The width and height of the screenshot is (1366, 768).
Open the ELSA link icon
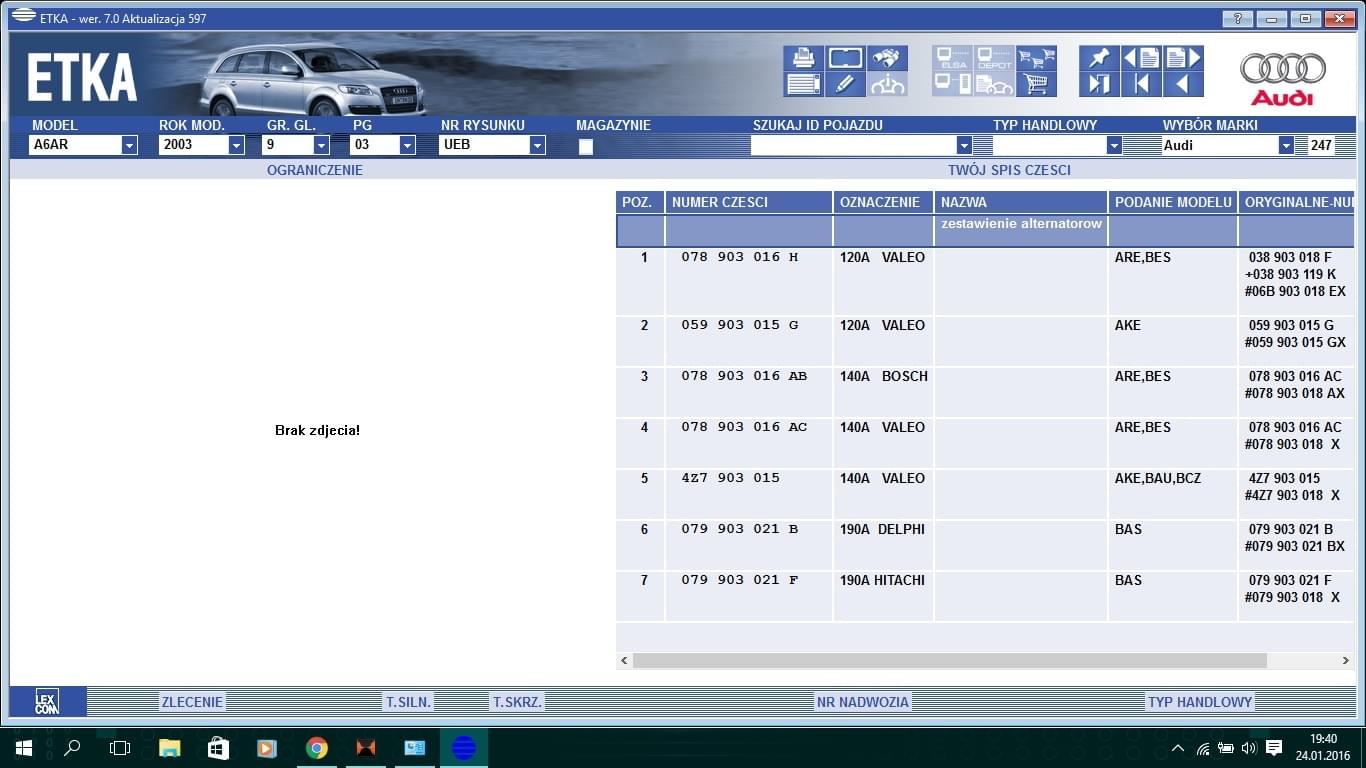pyautogui.click(x=952, y=58)
